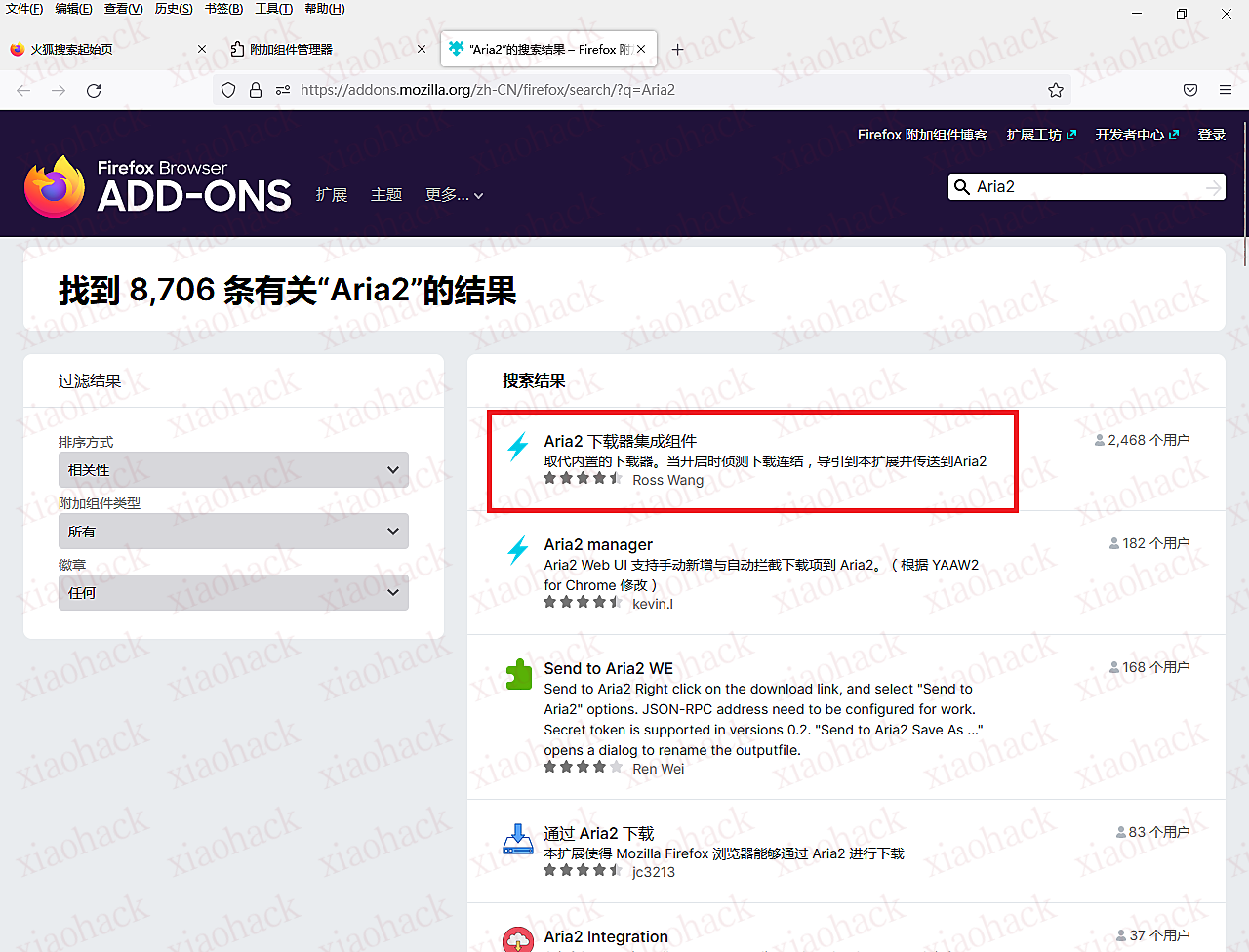Open the 徽章 dropdown showing 任何
The width and height of the screenshot is (1249, 952).
pos(233,592)
